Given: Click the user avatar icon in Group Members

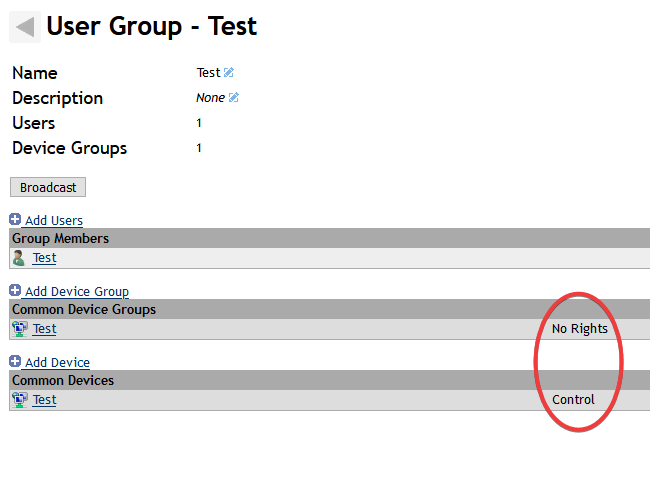Looking at the screenshot, I should (x=19, y=258).
